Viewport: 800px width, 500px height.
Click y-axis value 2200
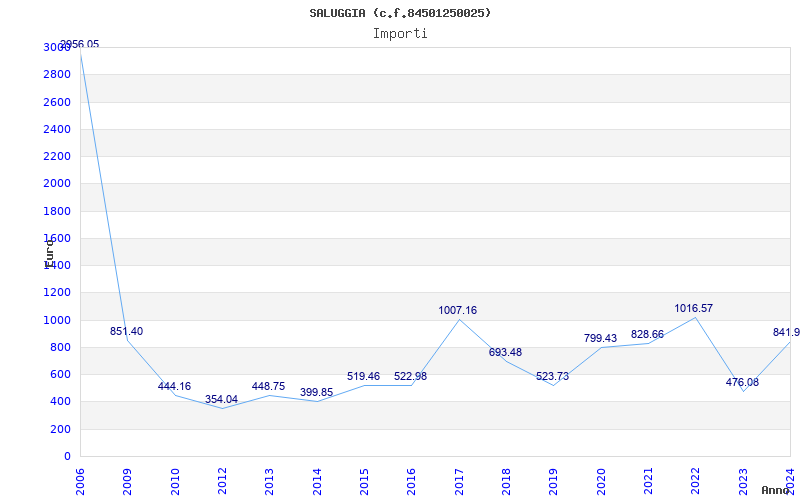(x=57, y=156)
